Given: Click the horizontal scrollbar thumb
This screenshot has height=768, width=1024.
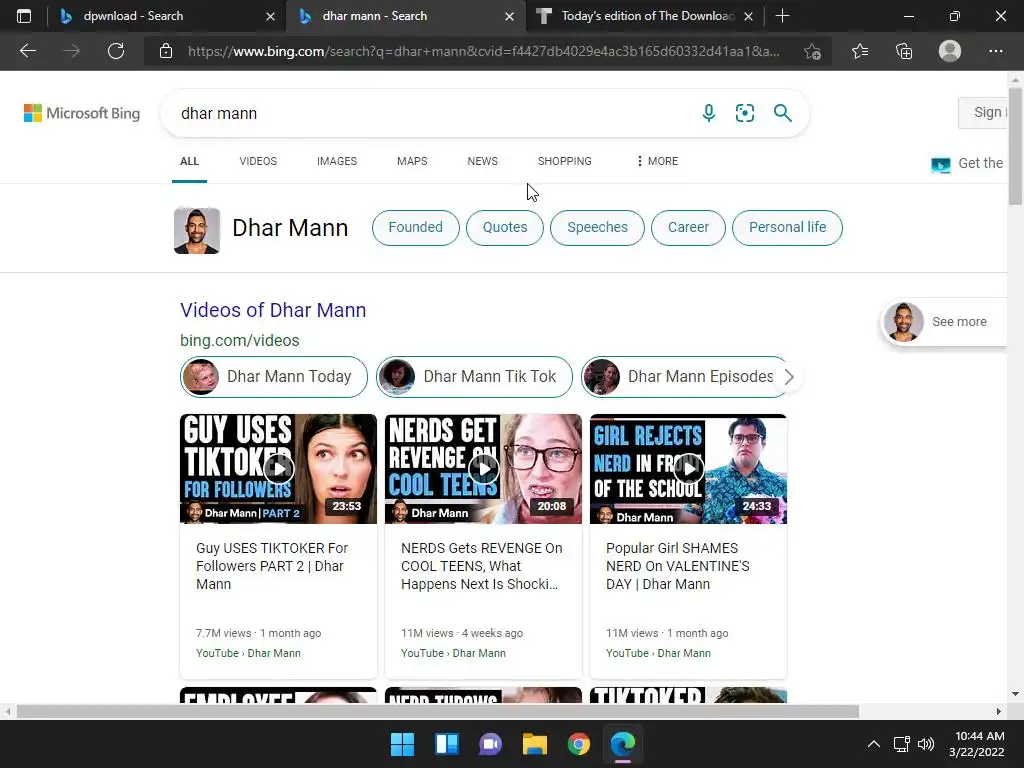Looking at the screenshot, I should (x=438, y=711).
